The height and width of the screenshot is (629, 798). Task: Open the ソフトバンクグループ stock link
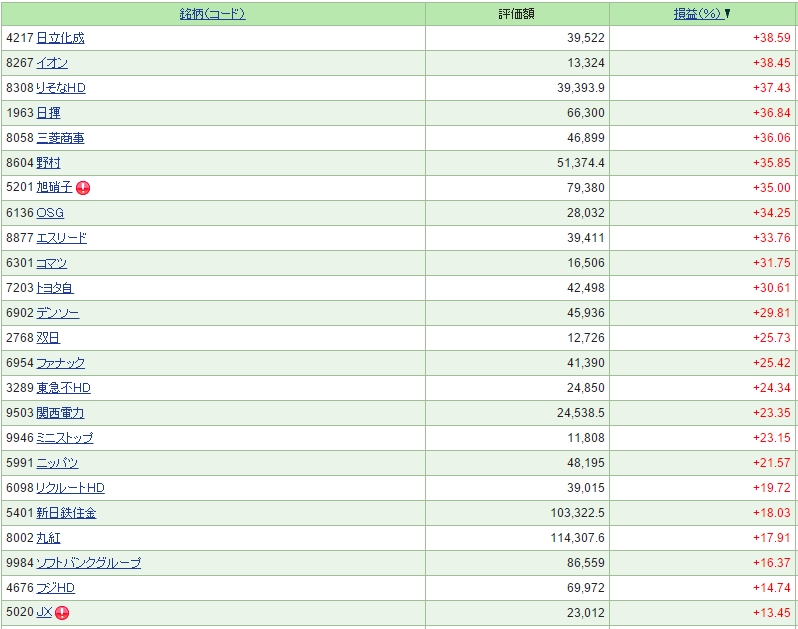click(89, 563)
